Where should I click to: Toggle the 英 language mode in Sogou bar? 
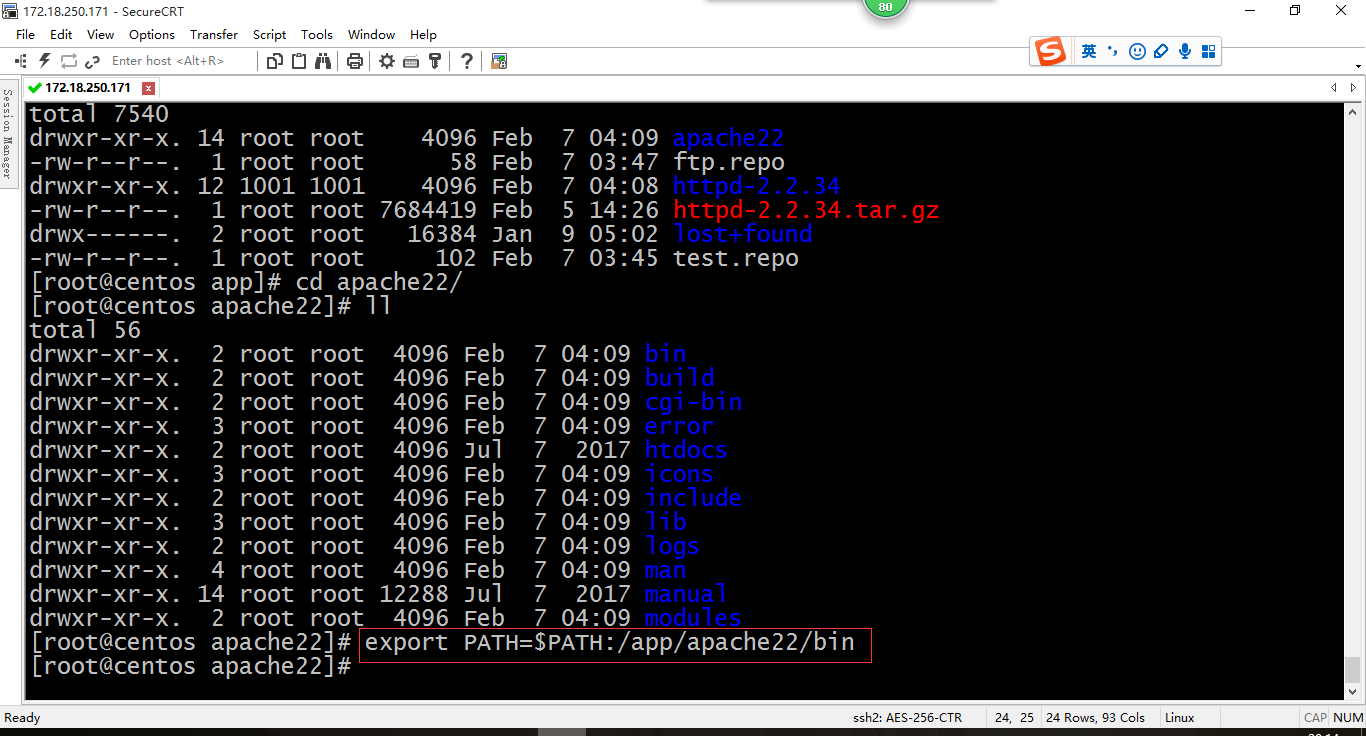[1089, 51]
